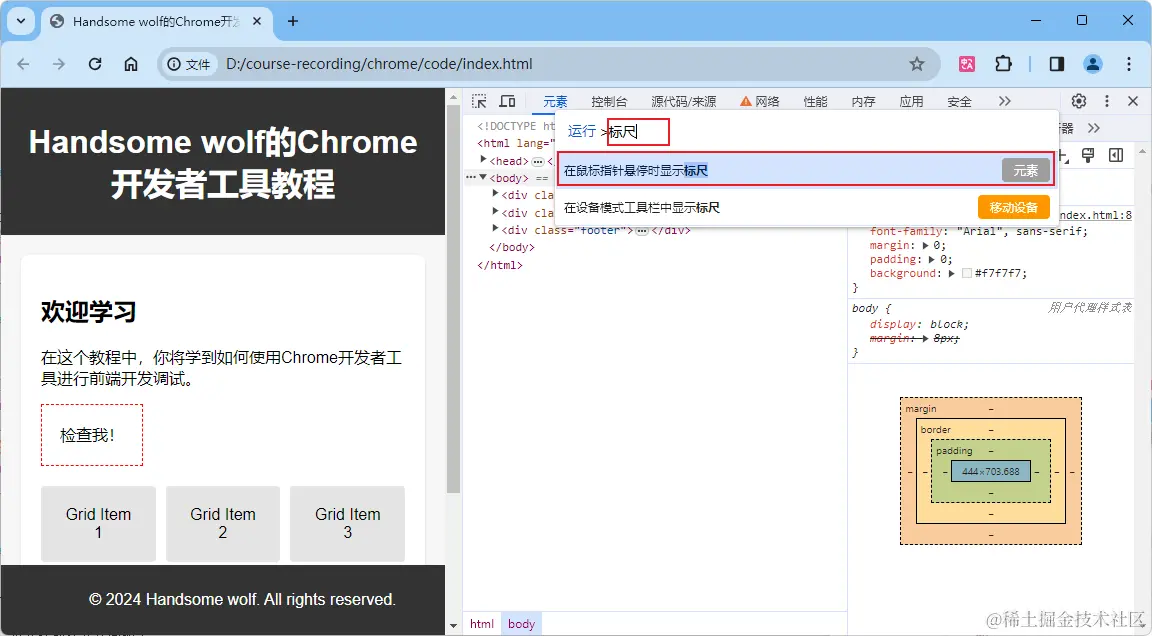The image size is (1152, 636).
Task: Click the 444×703.688 content box
Action: 991,471
